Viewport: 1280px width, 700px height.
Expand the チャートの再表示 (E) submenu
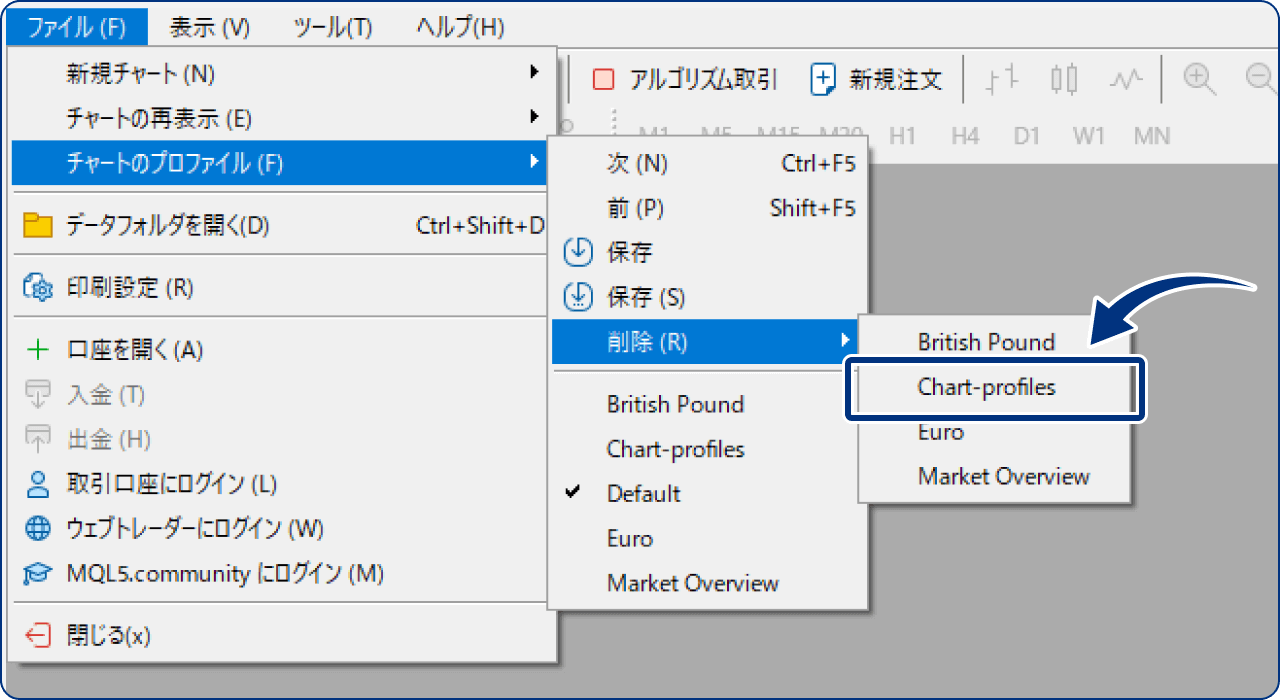[x=281, y=118]
